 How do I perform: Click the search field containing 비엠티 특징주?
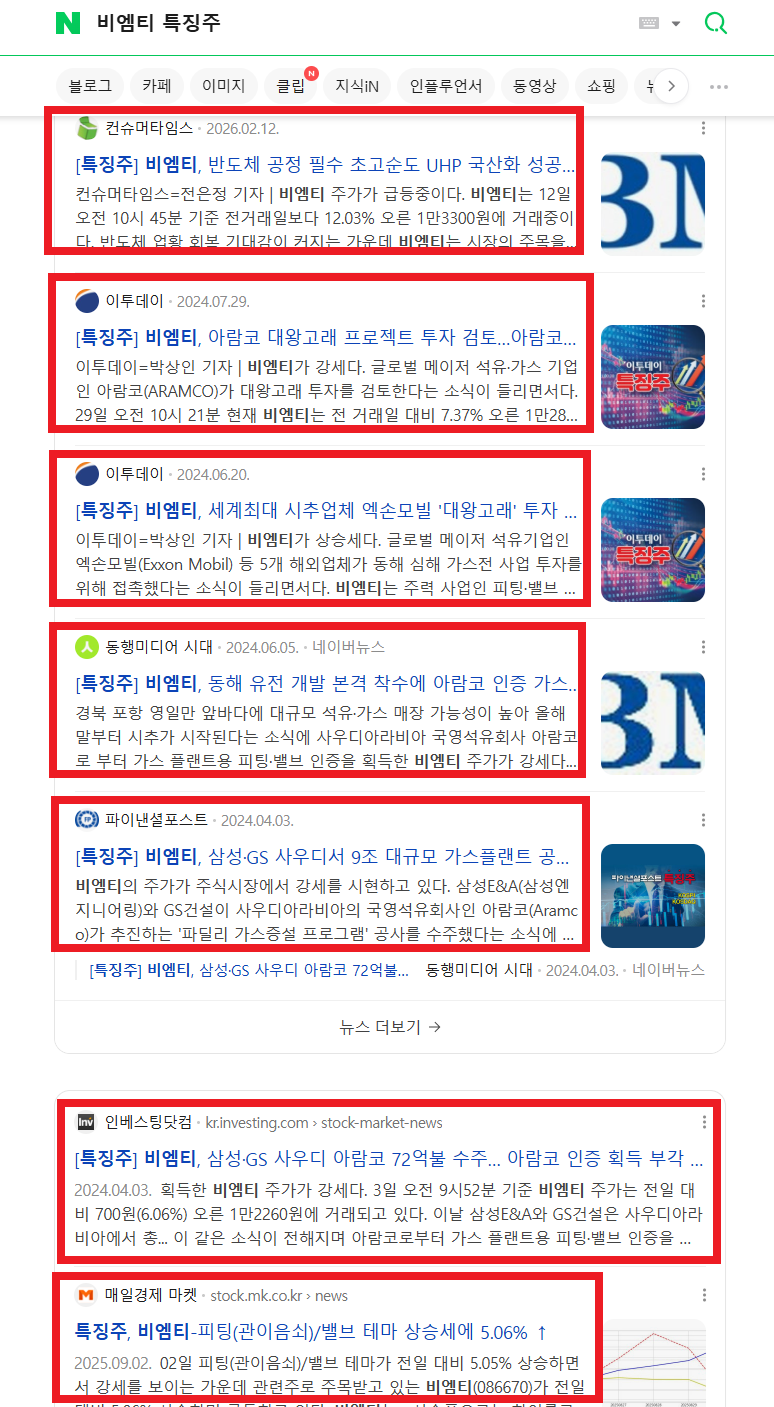click(x=360, y=23)
